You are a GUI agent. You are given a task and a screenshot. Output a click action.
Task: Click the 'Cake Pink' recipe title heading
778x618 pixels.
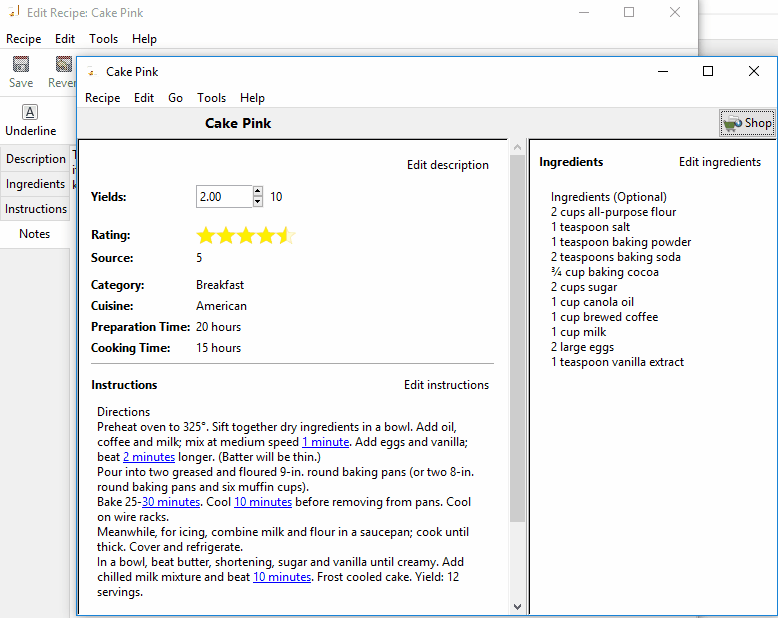click(x=238, y=123)
